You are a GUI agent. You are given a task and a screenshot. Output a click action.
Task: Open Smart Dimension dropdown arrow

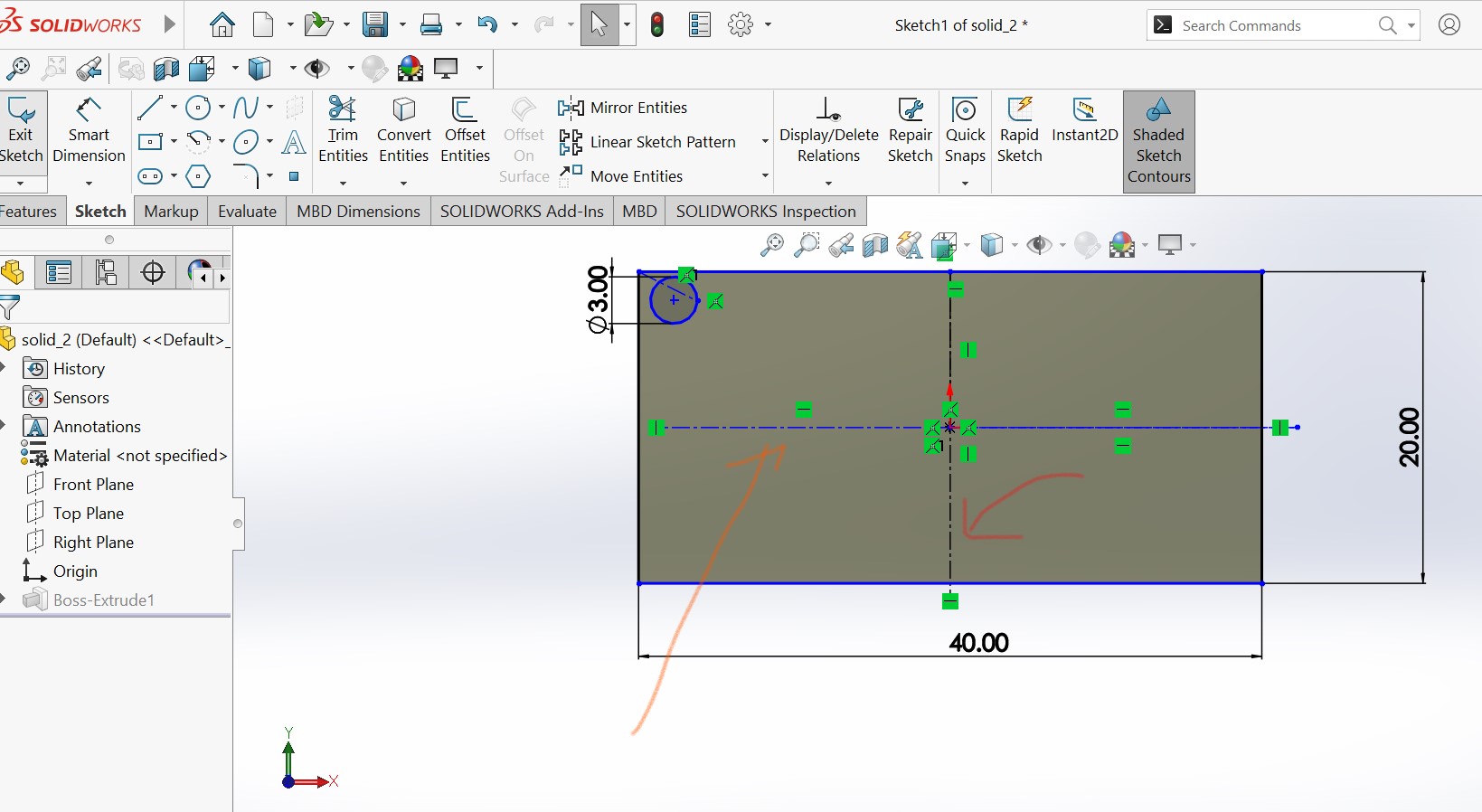tap(89, 184)
